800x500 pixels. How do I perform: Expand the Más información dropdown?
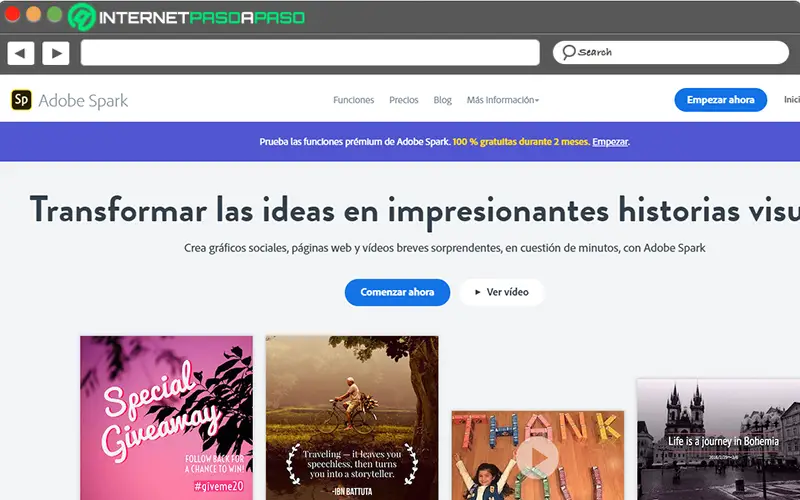tap(503, 100)
